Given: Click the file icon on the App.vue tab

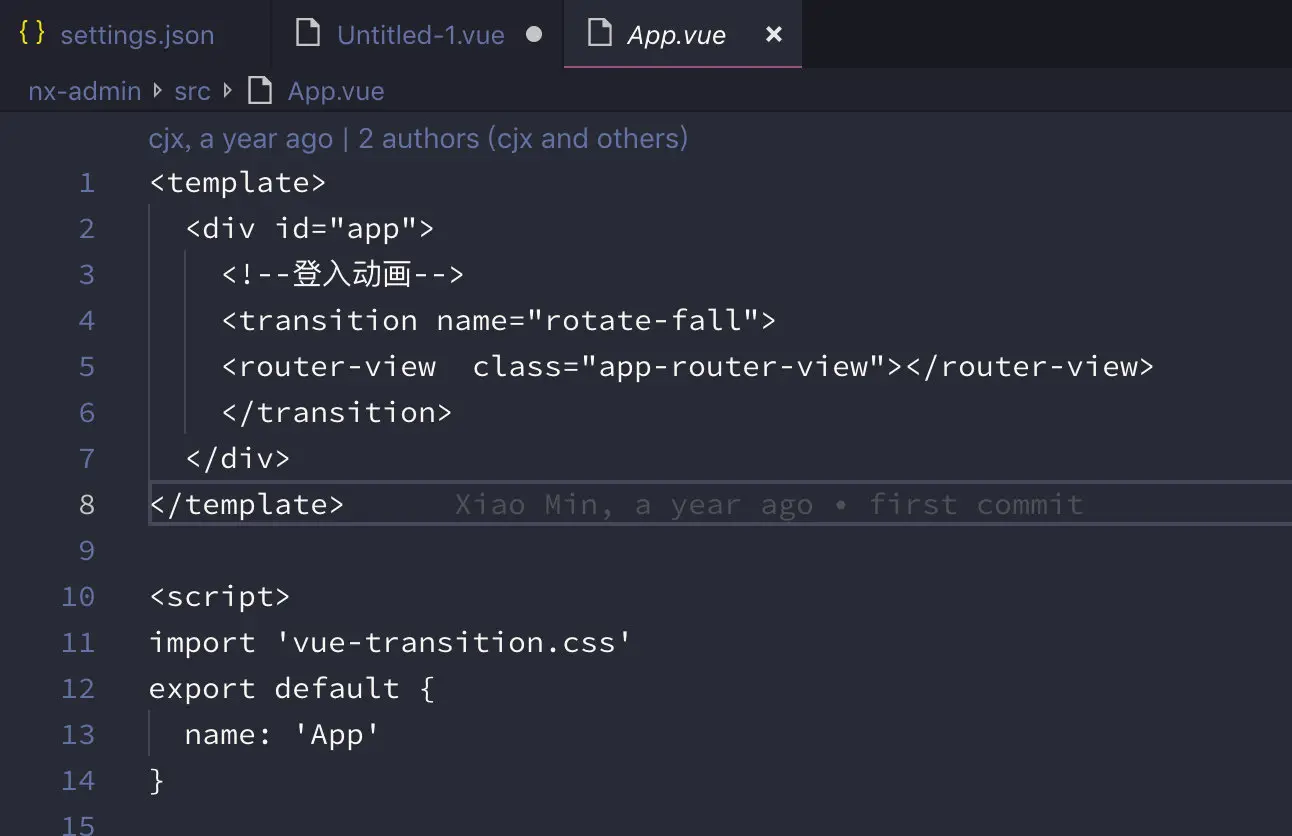Looking at the screenshot, I should pos(600,34).
